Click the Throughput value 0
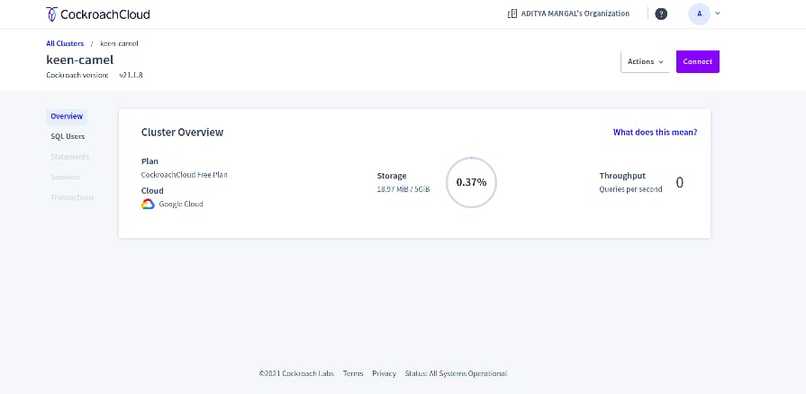 [680, 183]
